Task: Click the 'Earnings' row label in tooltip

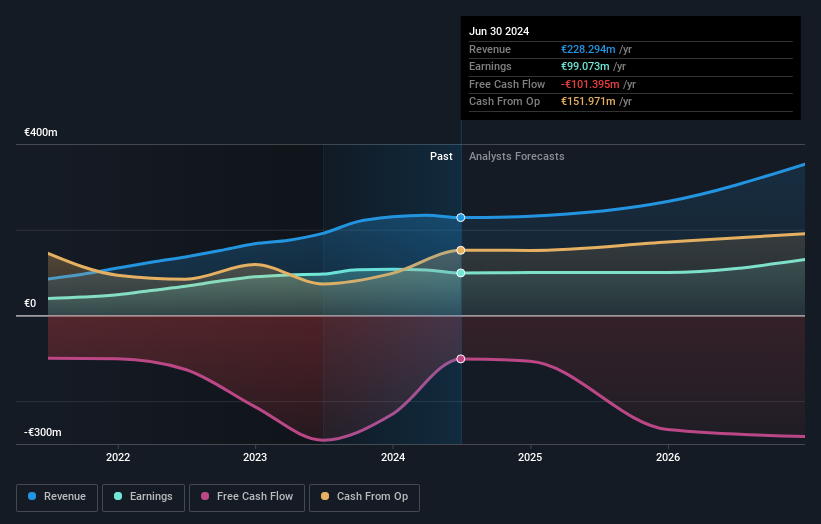Action: [490, 66]
